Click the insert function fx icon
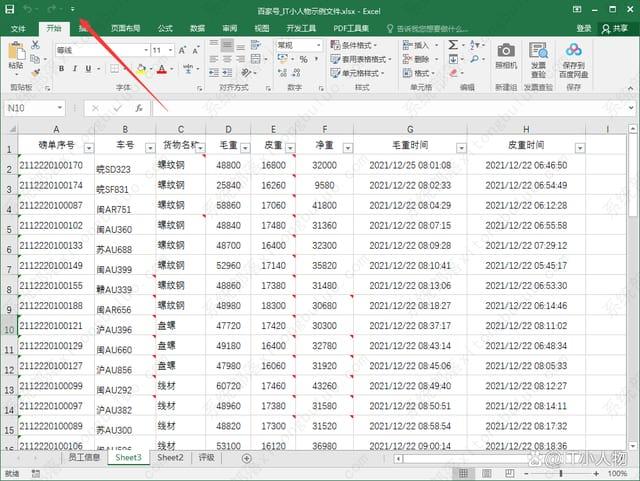 coord(139,108)
